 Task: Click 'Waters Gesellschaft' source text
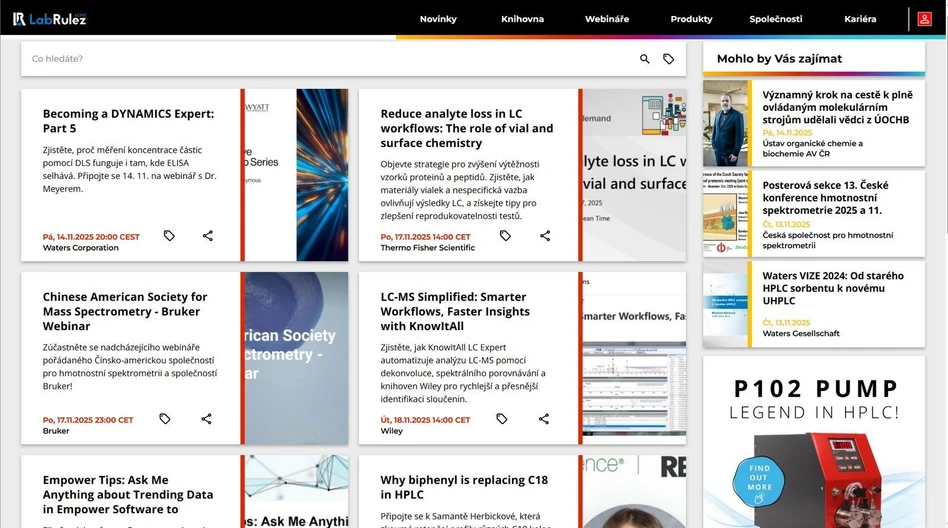point(800,333)
